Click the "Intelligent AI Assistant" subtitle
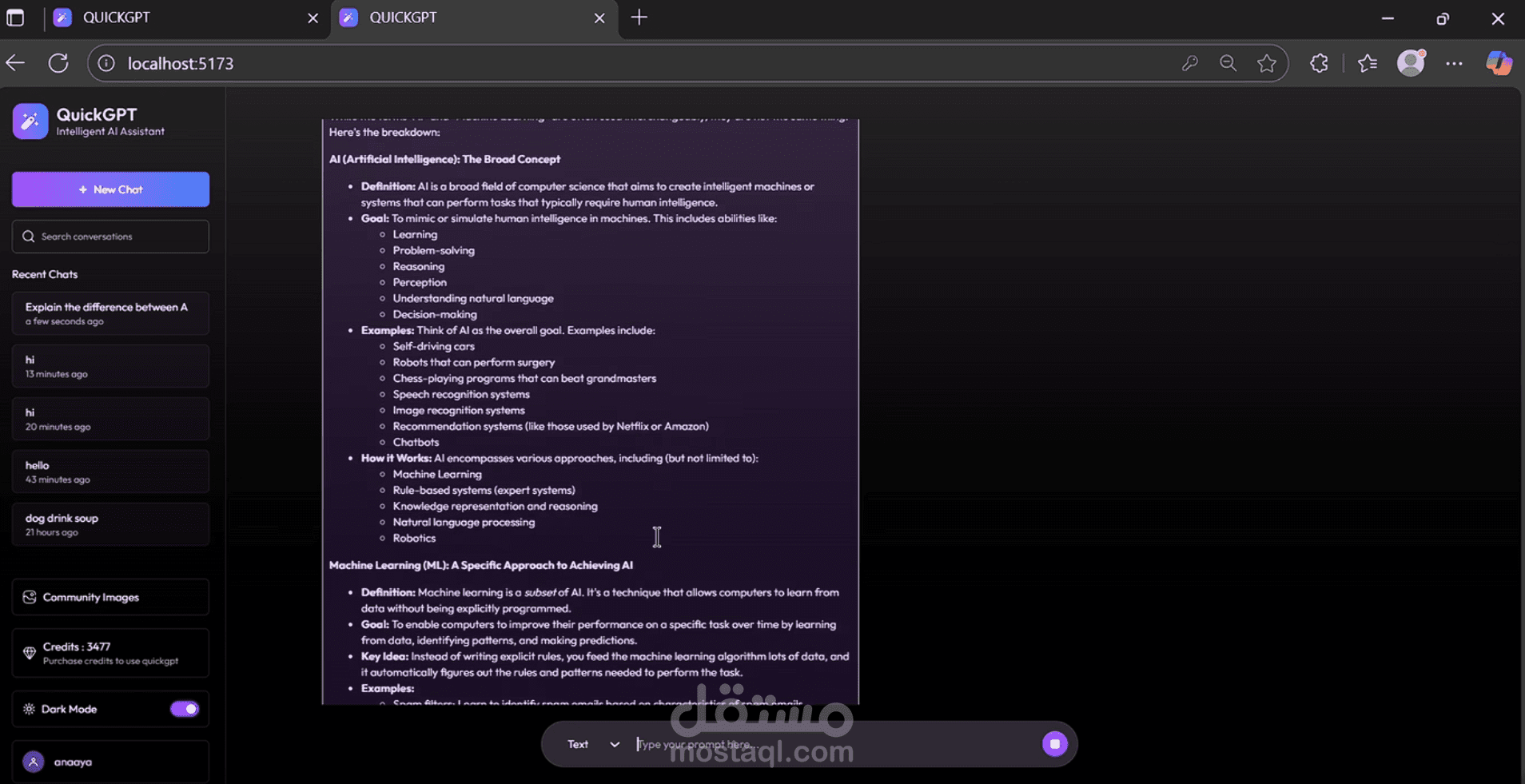 (110, 132)
